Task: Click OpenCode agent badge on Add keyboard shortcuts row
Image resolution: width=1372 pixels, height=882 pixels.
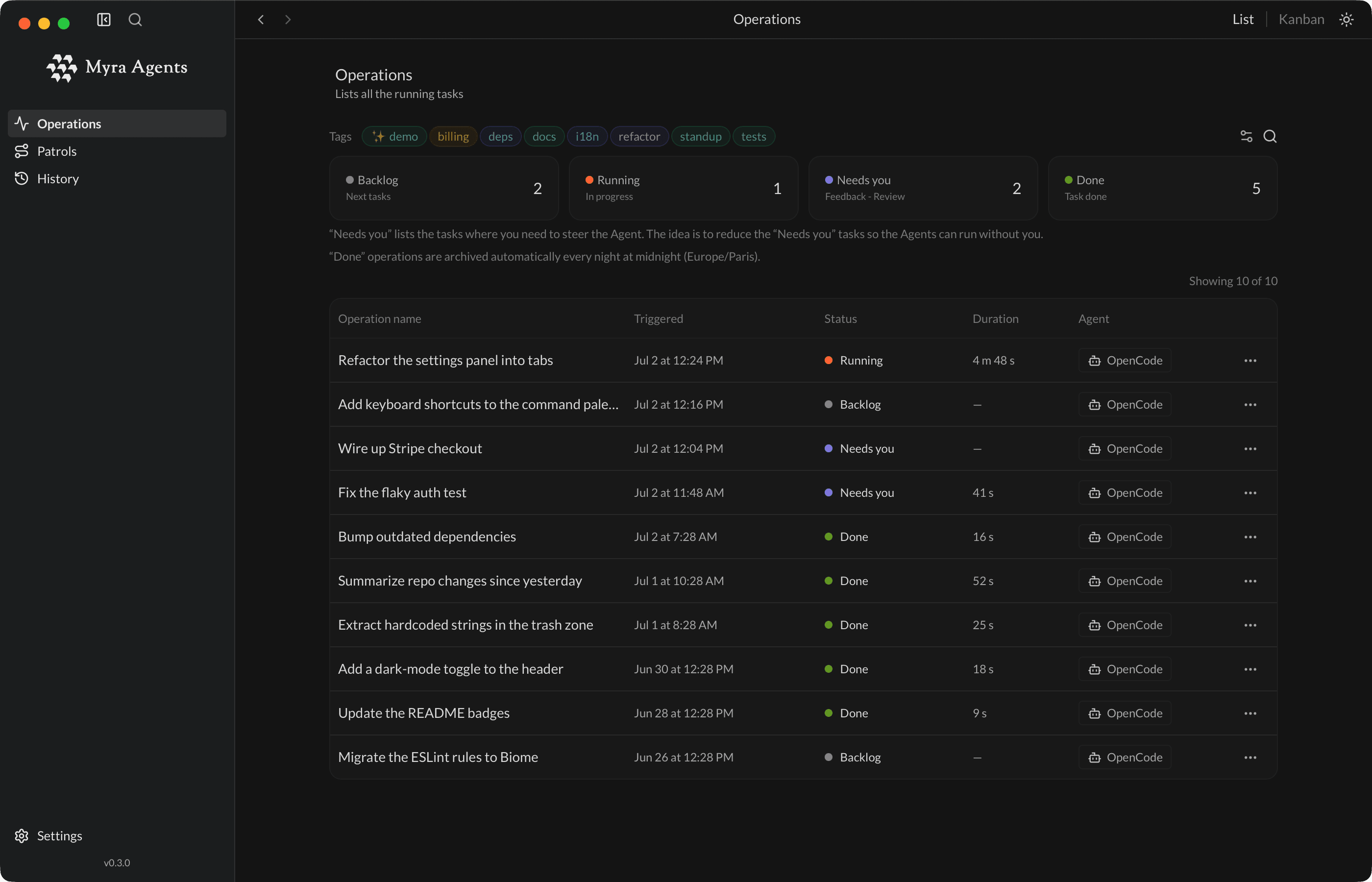Action: [x=1125, y=404]
